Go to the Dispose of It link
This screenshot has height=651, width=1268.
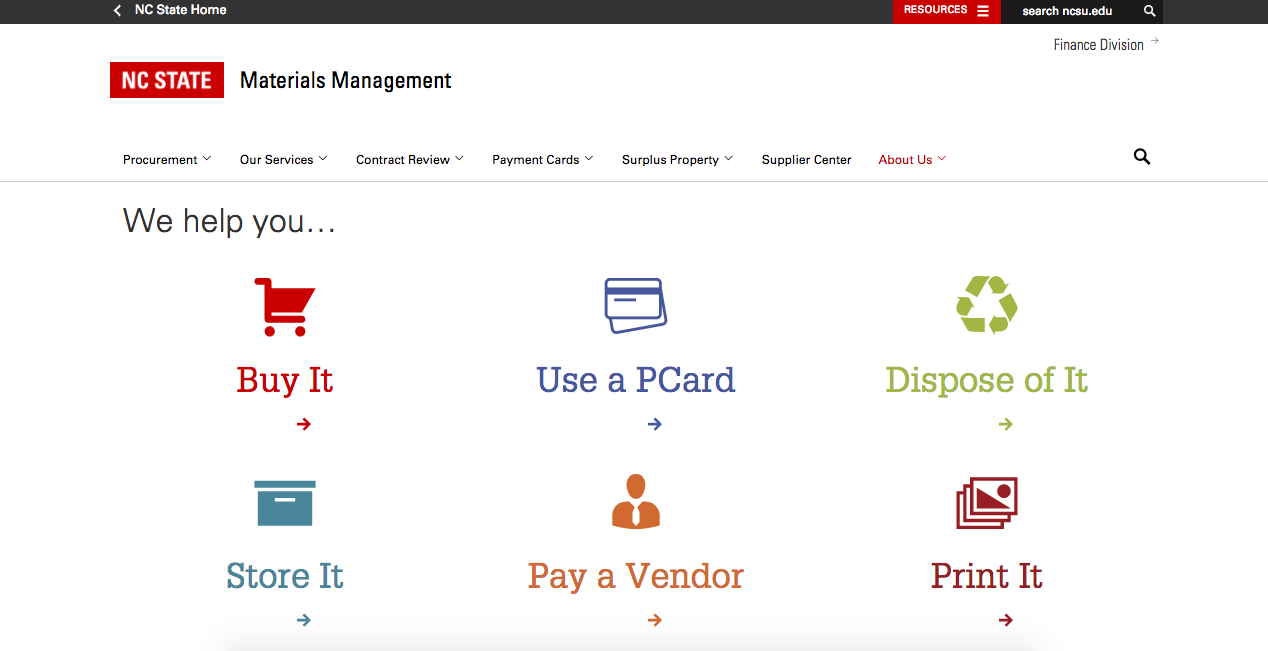click(986, 380)
